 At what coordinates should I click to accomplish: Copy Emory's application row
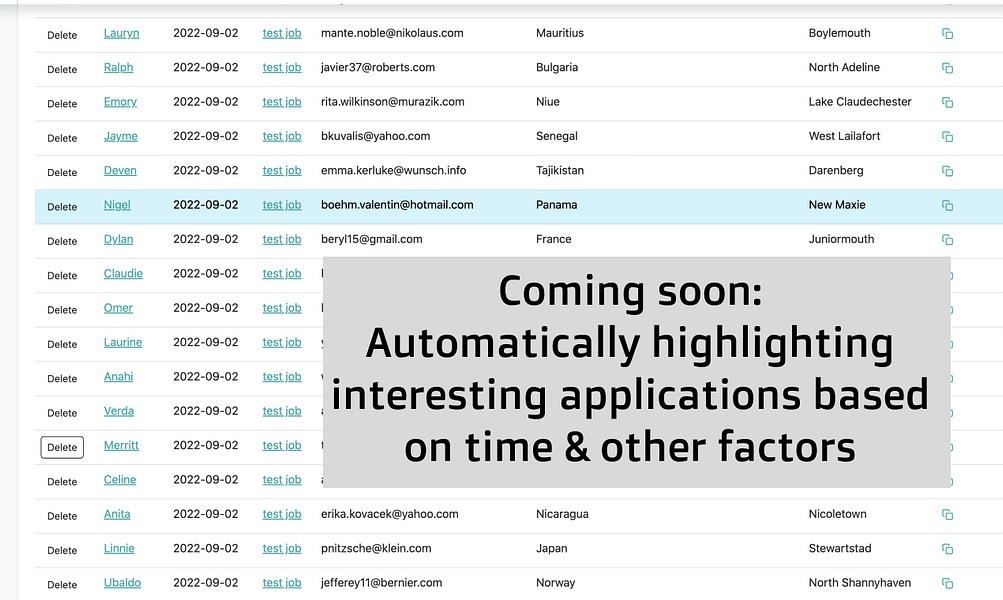pos(947,102)
